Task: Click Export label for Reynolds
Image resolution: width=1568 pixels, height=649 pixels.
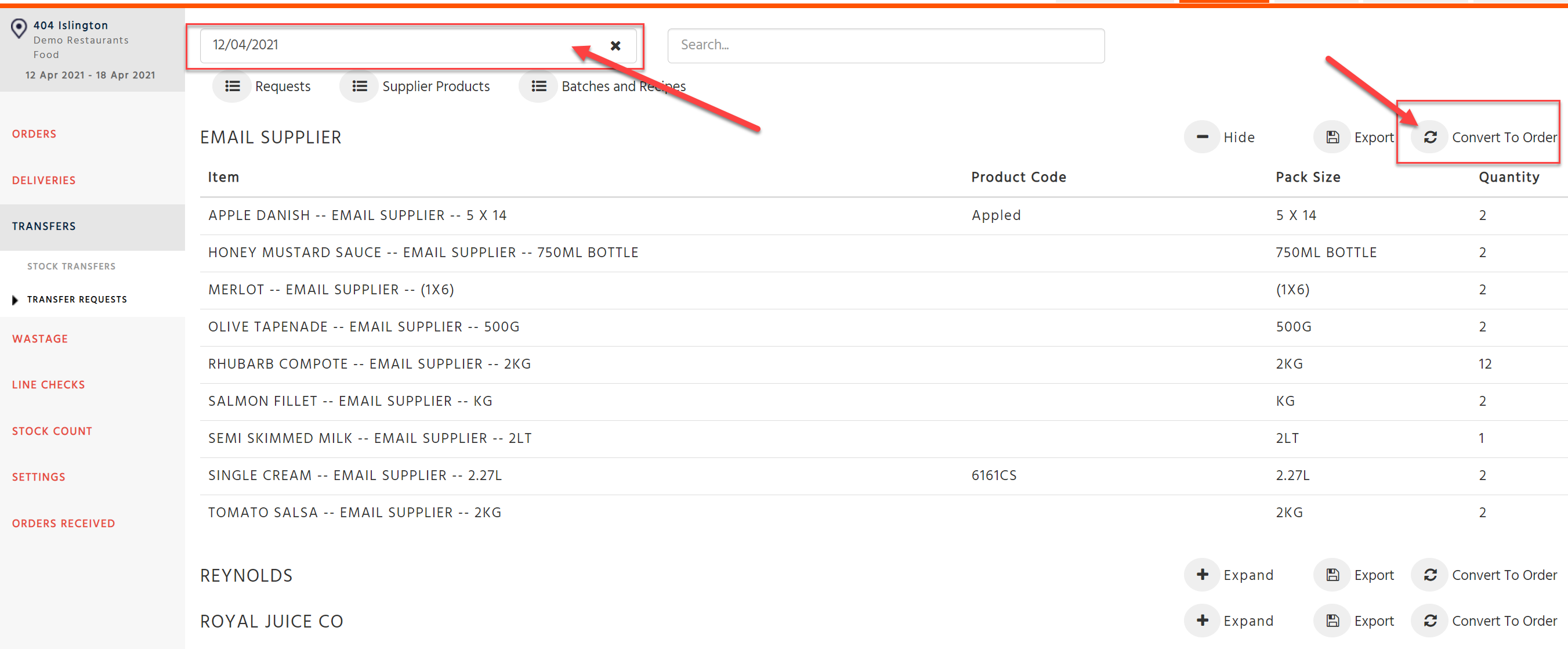Action: [x=1374, y=575]
